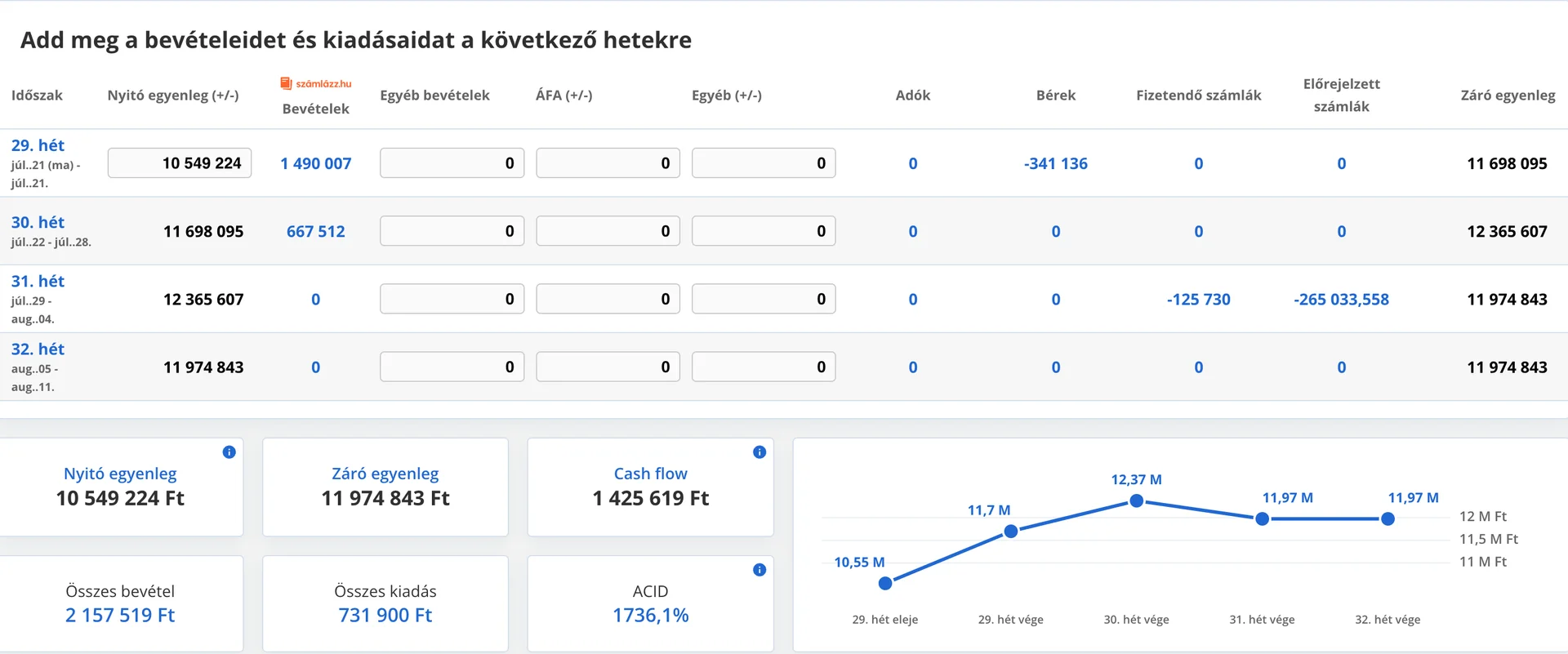Open the 31. hét period link

coord(38,281)
